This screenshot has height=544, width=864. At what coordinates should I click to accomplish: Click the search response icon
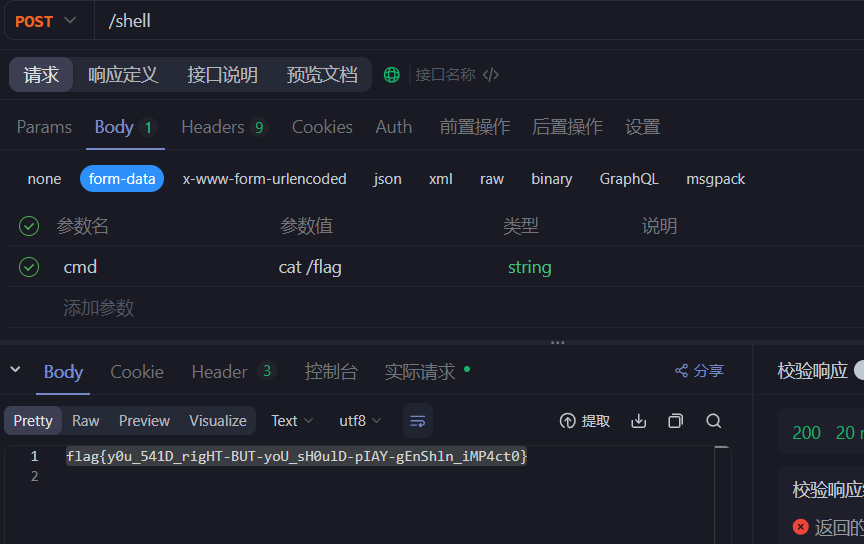714,421
